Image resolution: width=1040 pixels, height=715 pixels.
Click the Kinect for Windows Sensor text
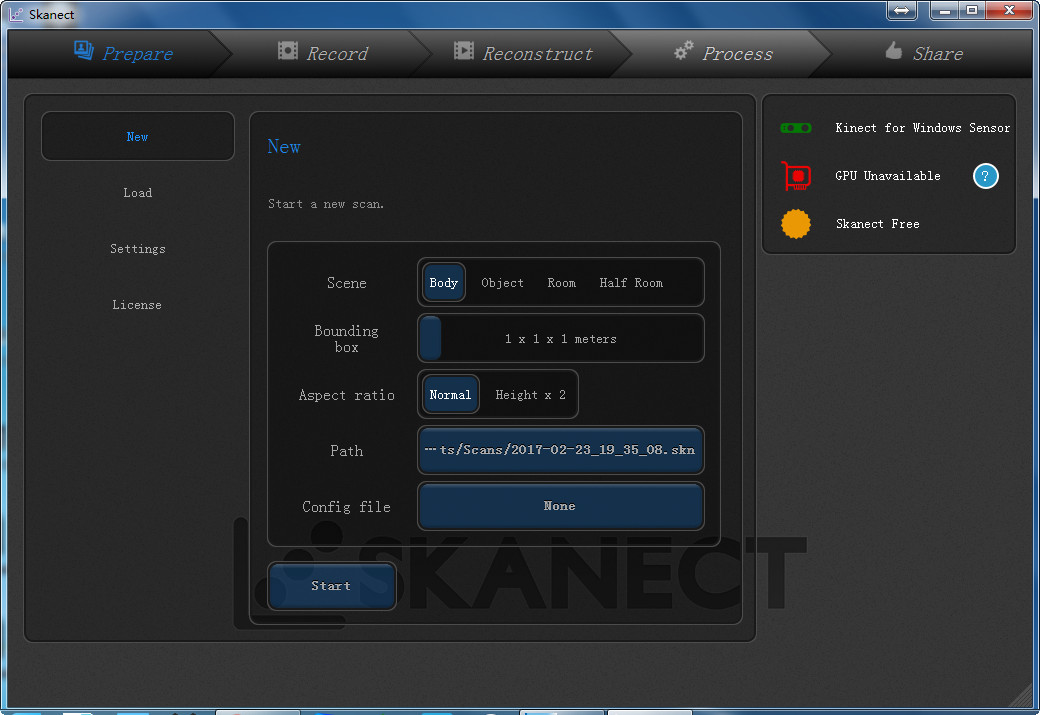click(923, 127)
